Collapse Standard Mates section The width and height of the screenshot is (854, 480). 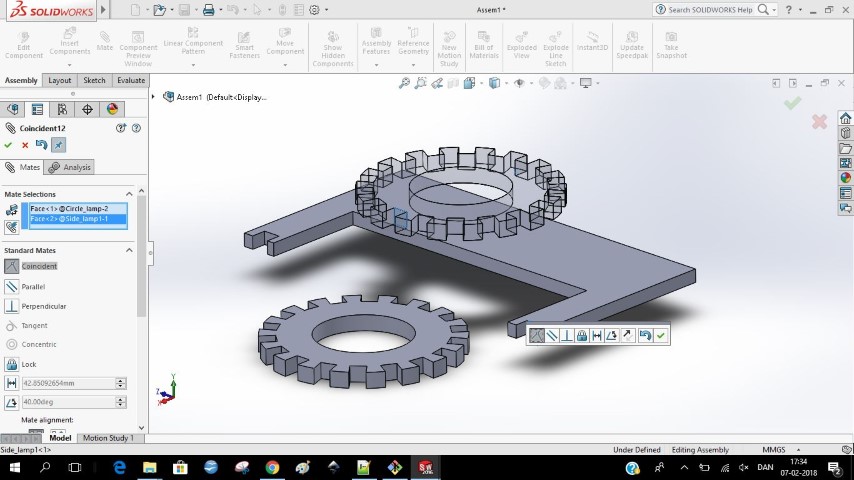(129, 250)
